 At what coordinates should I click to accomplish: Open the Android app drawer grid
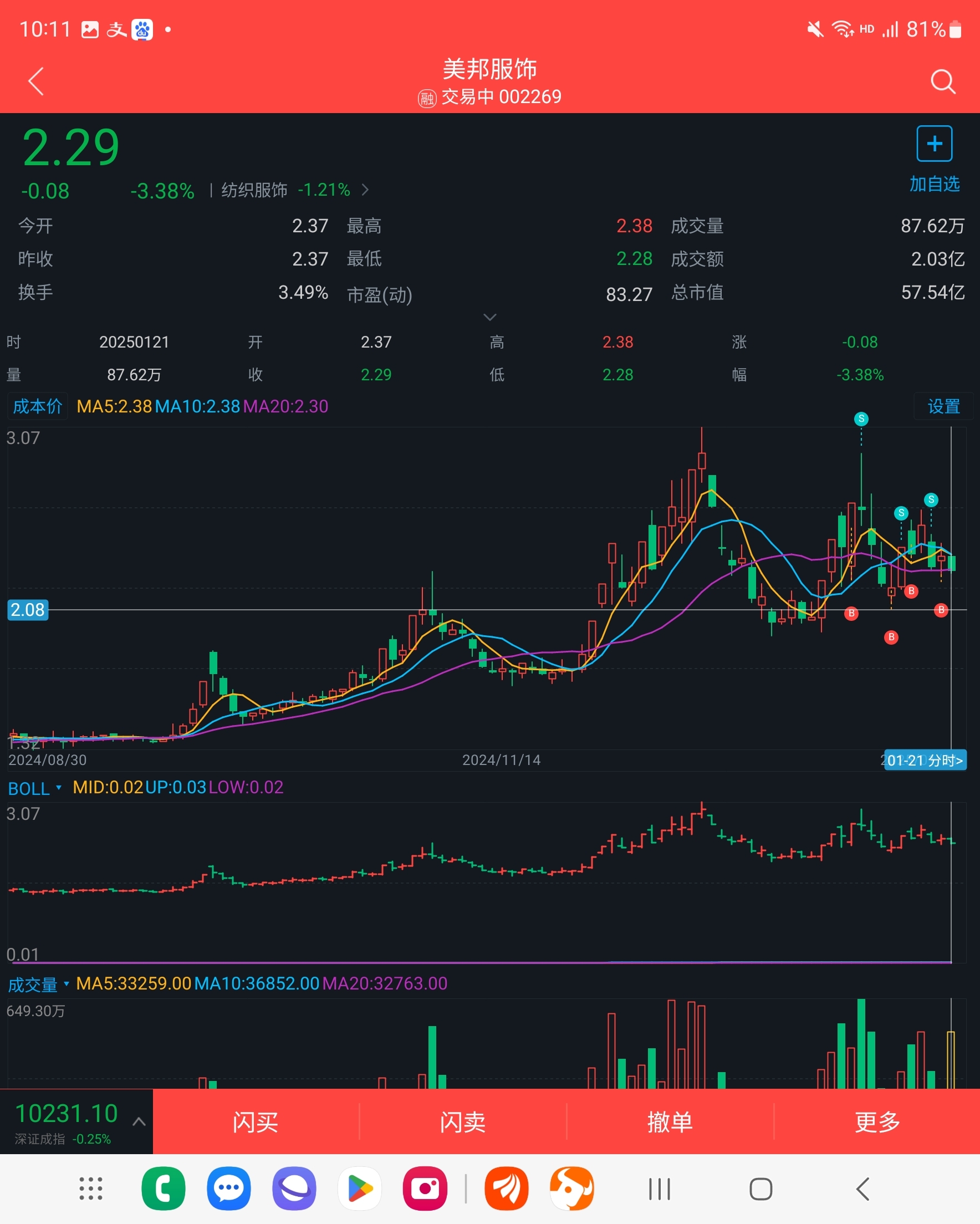coord(91,1188)
